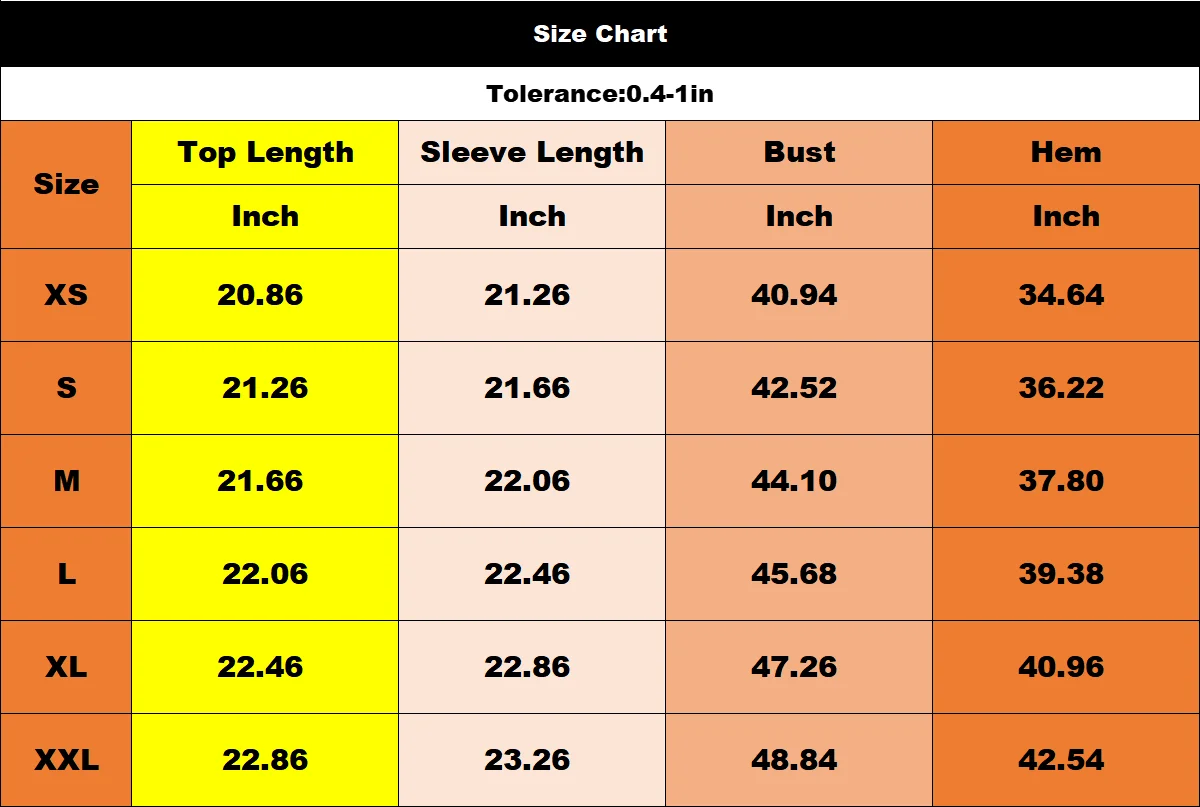Select the 21.66 sleeve length cell
This screenshot has width=1200, height=807.
[x=532, y=388]
